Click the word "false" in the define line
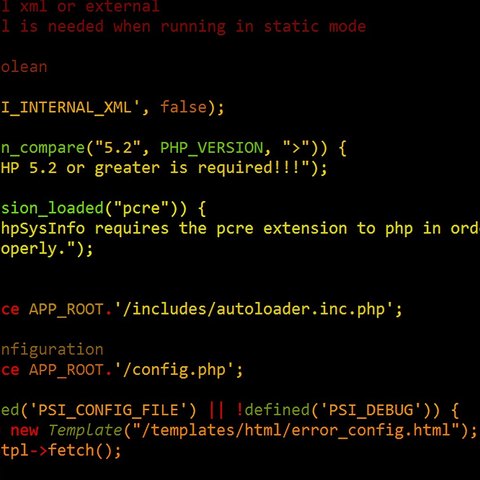The width and height of the screenshot is (480, 480). click(184, 107)
